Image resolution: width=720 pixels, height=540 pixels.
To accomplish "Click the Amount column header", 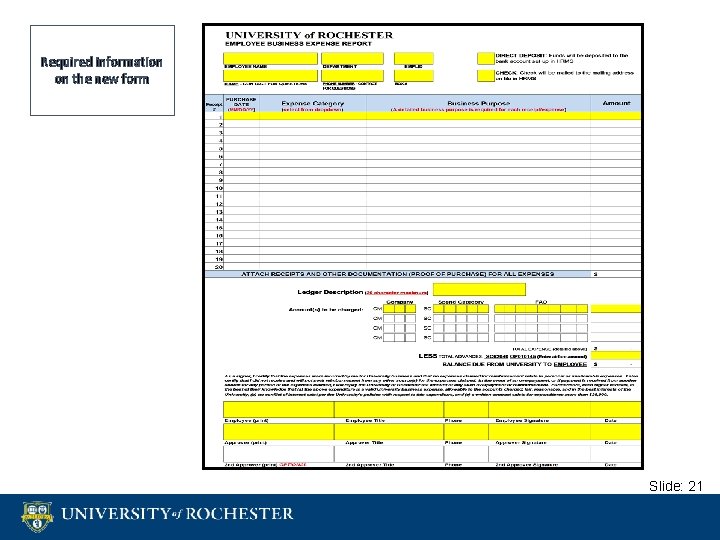I will pyautogui.click(x=616, y=104).
